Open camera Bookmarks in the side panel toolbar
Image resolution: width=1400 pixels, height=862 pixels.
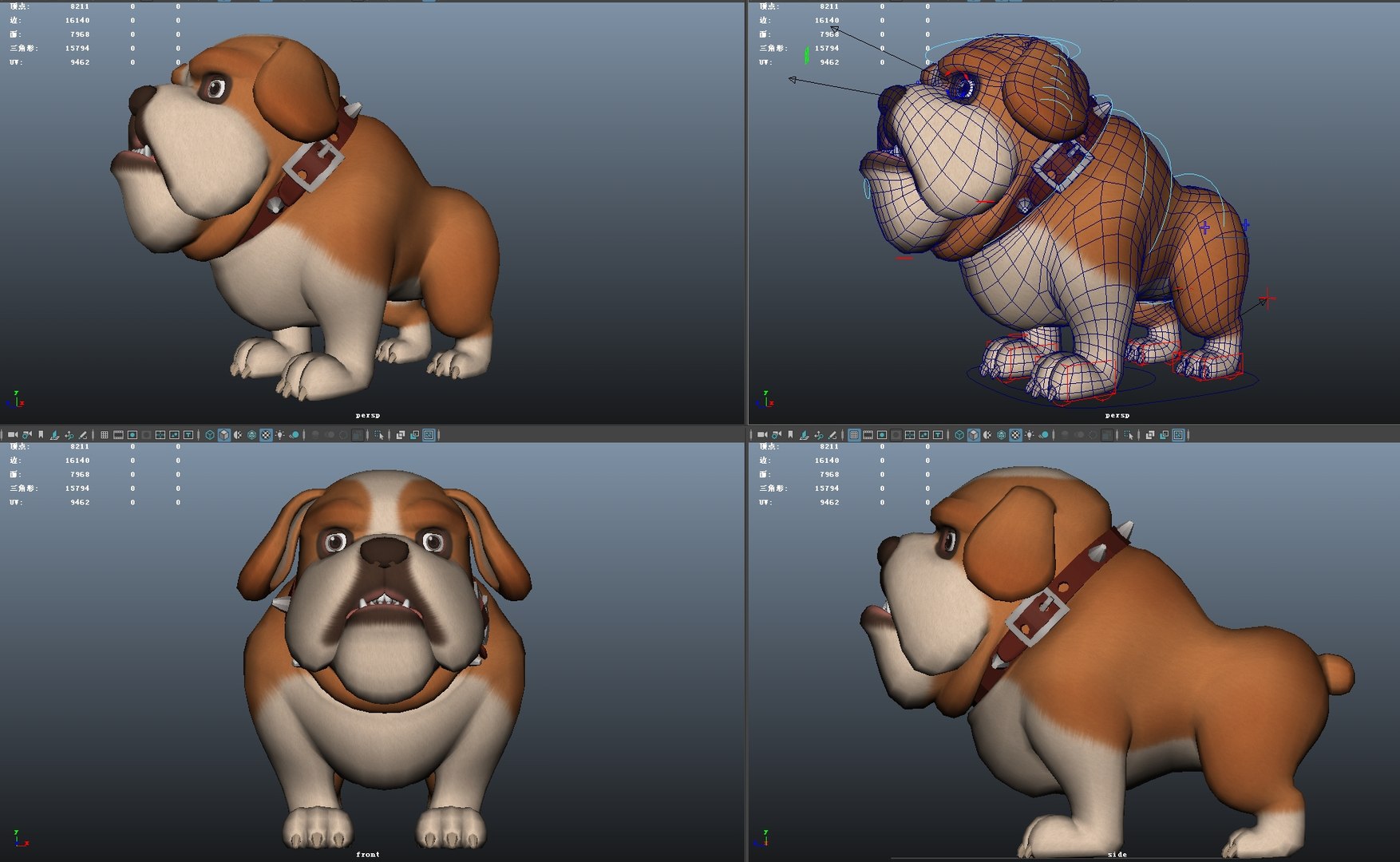click(x=790, y=435)
